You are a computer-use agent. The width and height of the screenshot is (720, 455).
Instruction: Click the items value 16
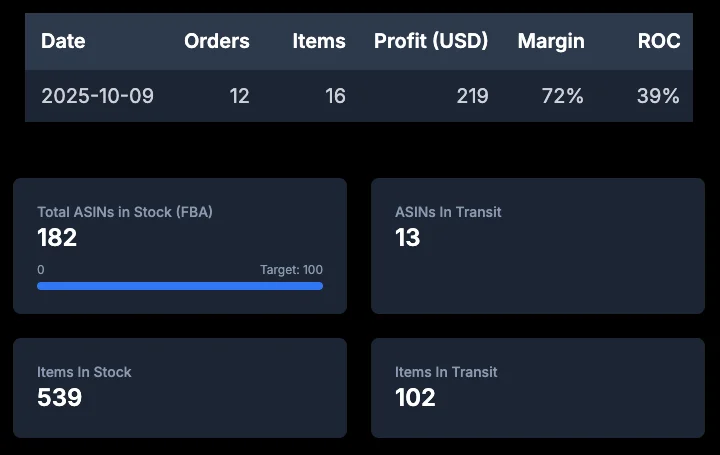coord(335,96)
